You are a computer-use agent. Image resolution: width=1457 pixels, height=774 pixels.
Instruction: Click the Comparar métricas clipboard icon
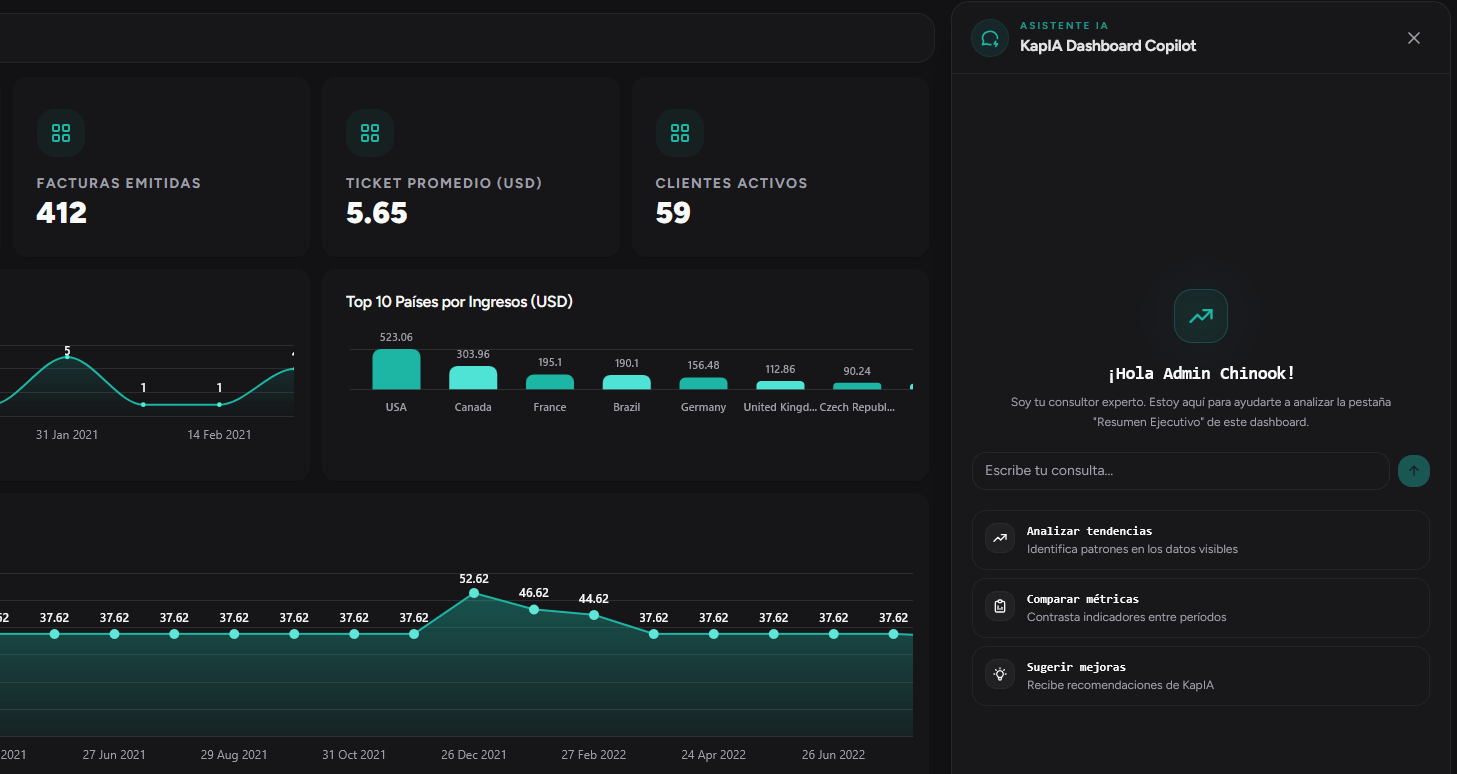point(999,606)
